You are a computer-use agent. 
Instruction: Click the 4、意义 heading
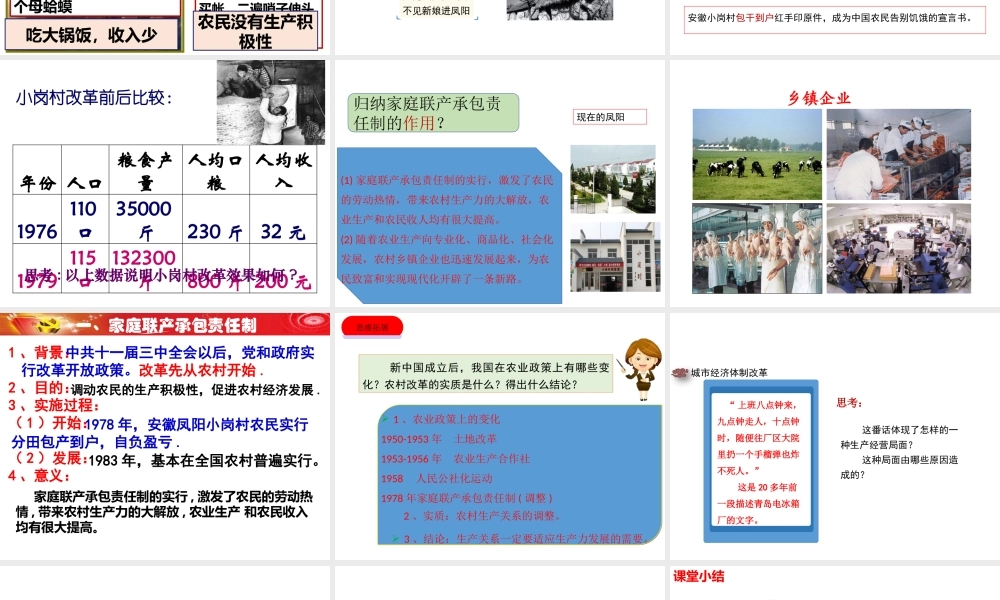39,476
